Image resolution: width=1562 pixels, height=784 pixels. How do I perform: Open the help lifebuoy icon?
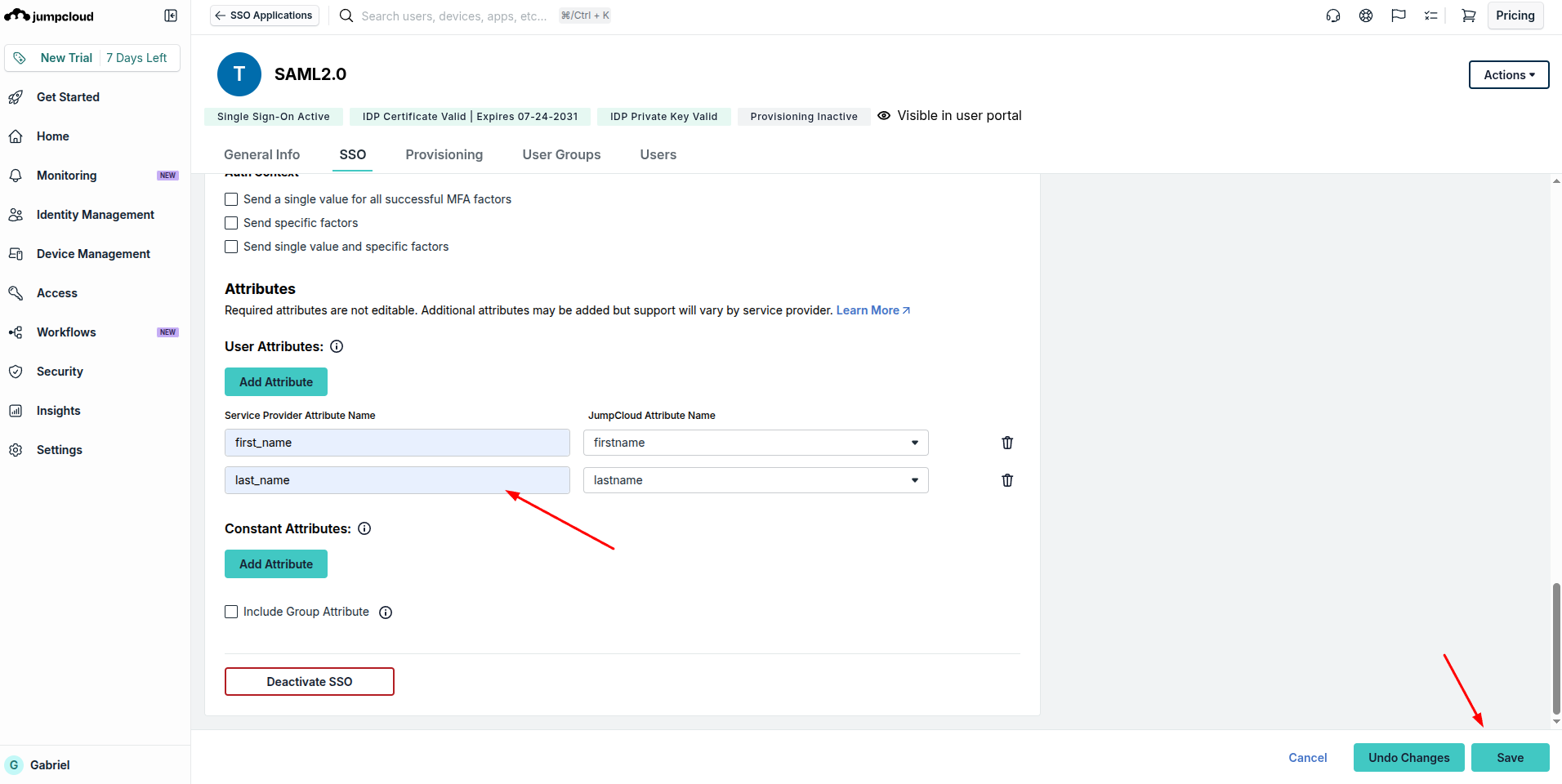tap(1366, 16)
